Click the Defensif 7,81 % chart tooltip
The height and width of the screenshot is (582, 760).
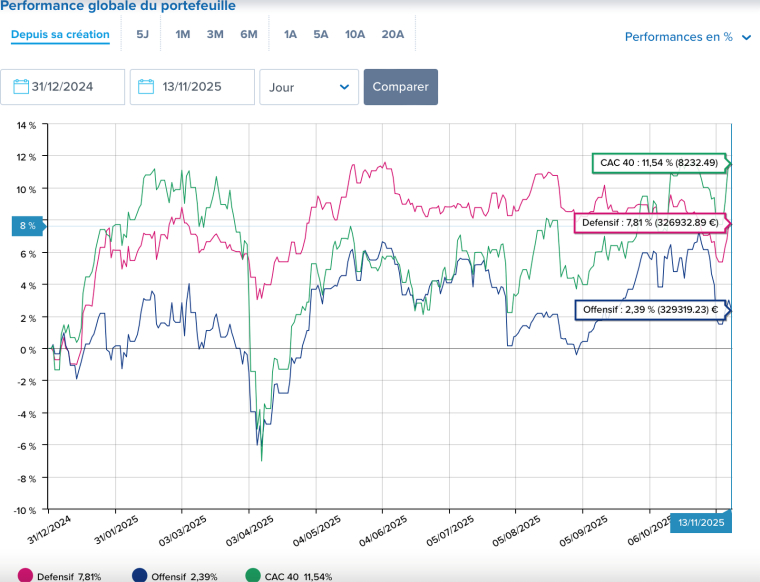(649, 223)
